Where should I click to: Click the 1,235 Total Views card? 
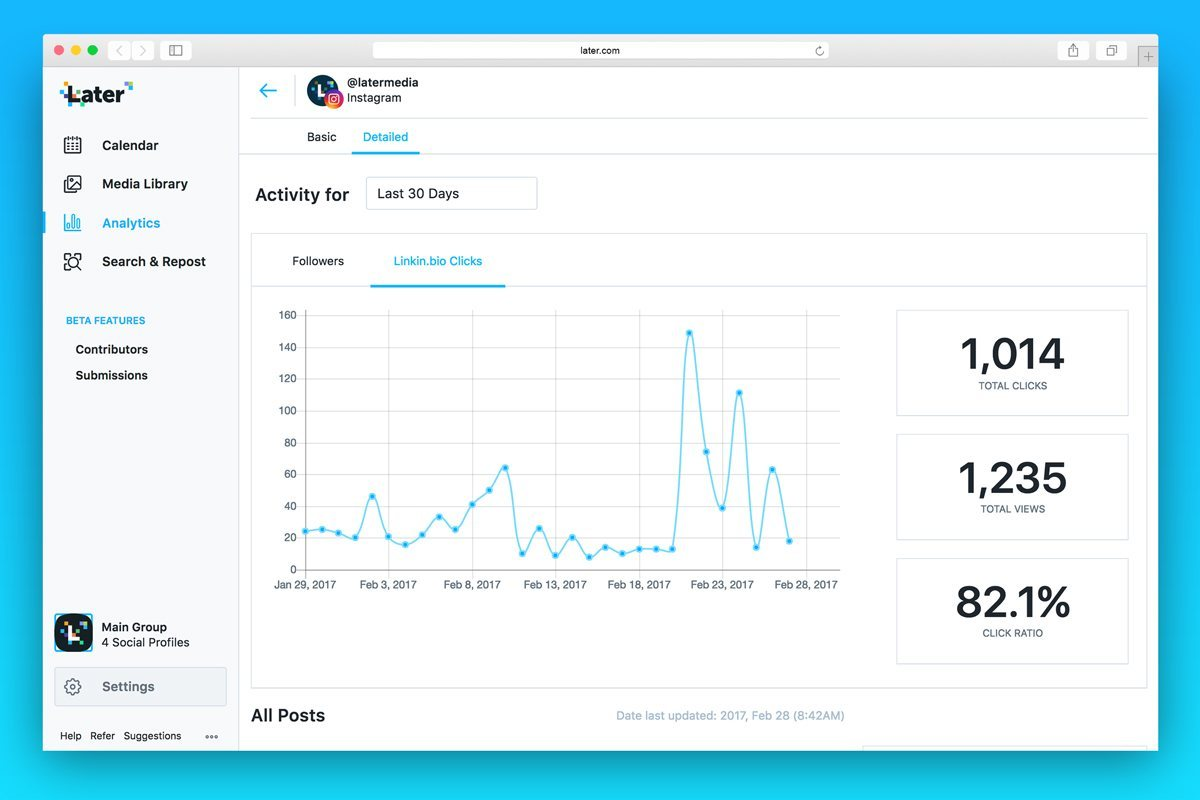tap(1012, 487)
